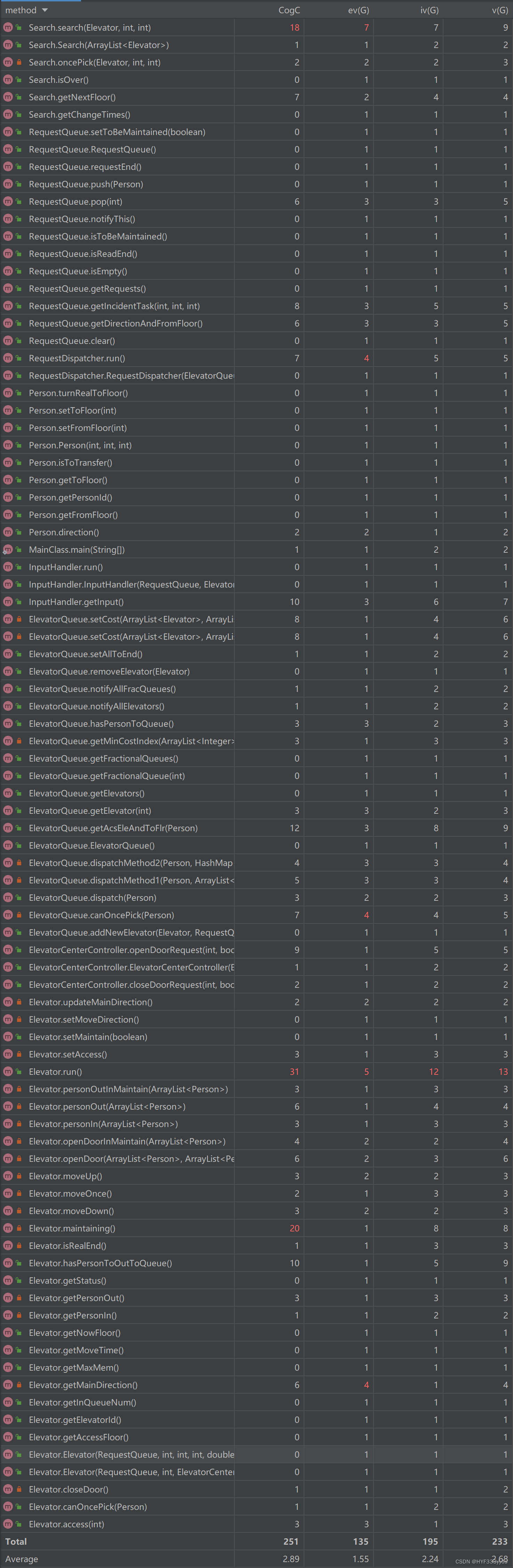The width and height of the screenshot is (513, 1568).
Task: Select the Search.Search(ArrayList<Elevator>) row
Action: coord(256,45)
